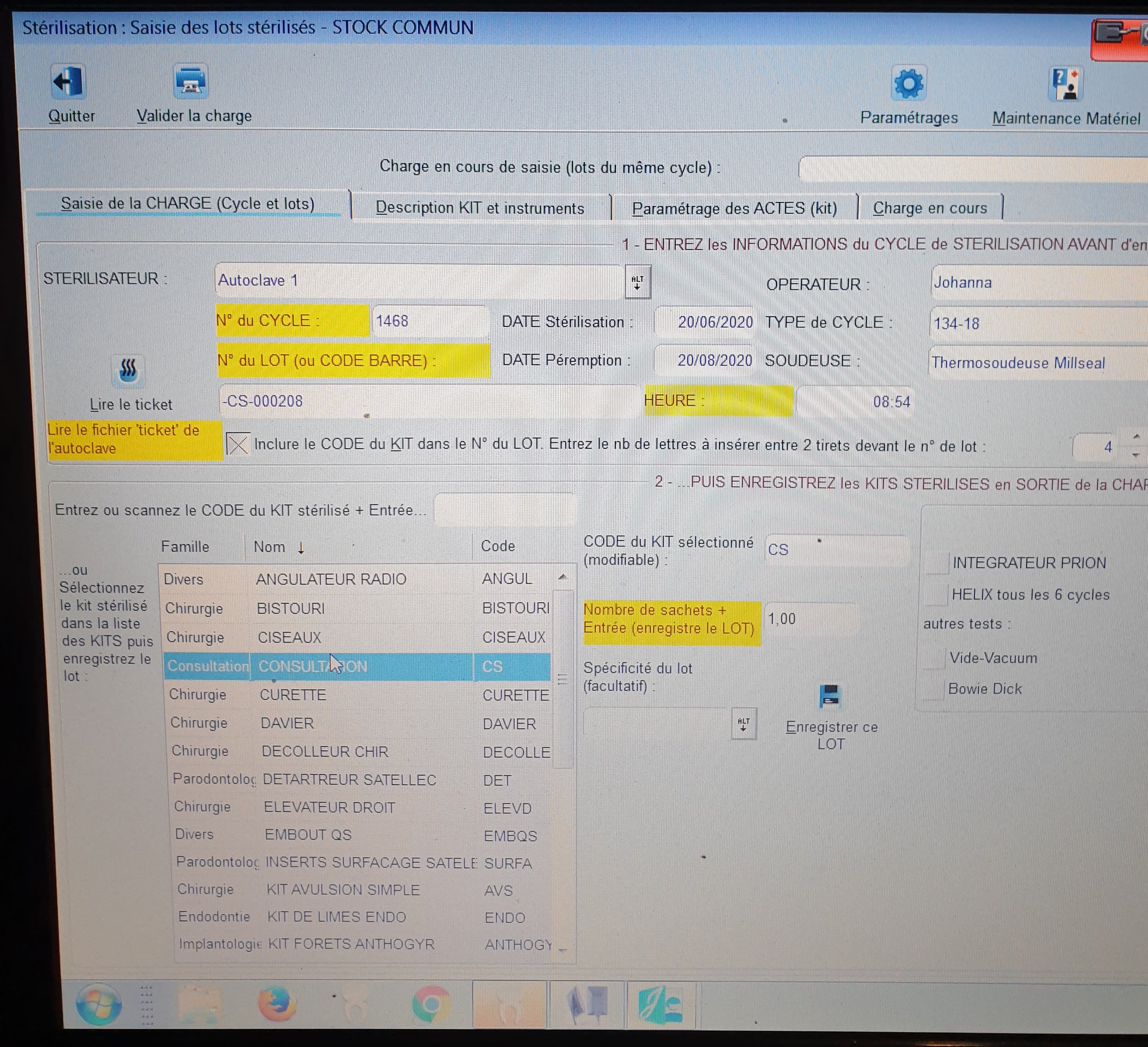Open Maintenance Matériel icon
This screenshot has height=1047, width=1148.
tap(1065, 84)
